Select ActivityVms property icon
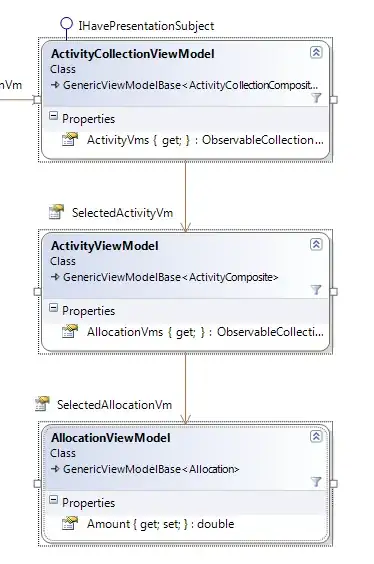The image size is (374, 564). click(70, 140)
